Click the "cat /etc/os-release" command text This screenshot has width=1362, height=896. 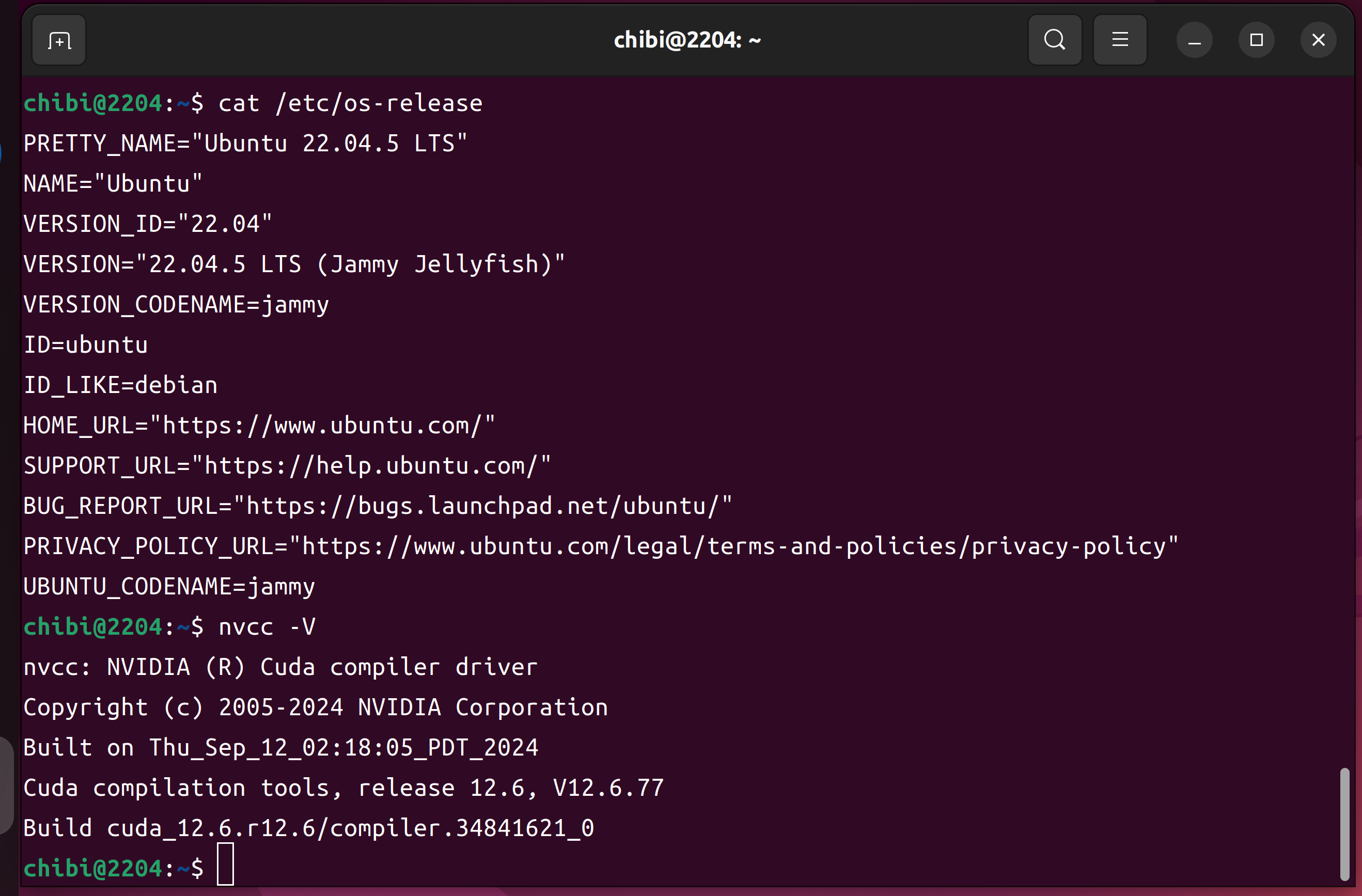[x=350, y=104]
